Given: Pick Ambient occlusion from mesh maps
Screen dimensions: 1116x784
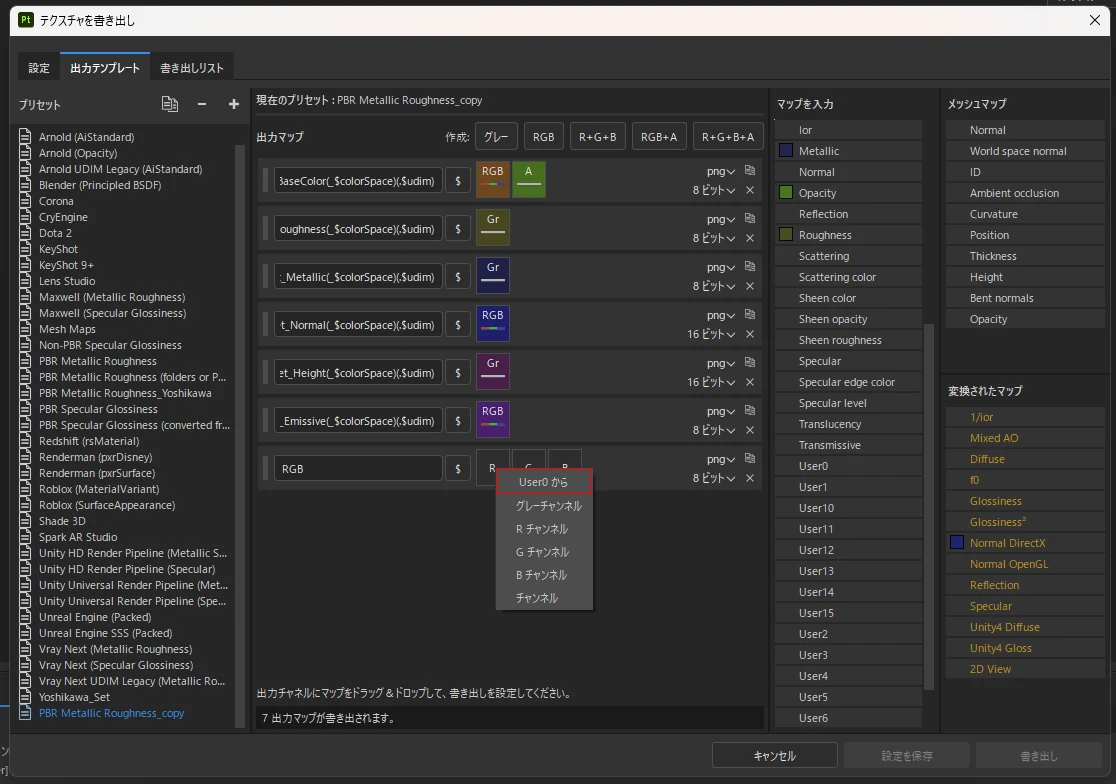Looking at the screenshot, I should (1025, 193).
